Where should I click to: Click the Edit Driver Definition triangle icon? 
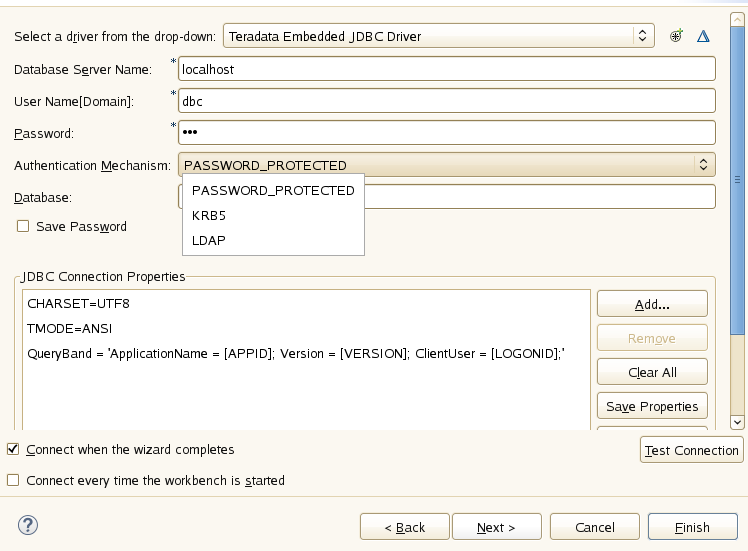click(703, 36)
